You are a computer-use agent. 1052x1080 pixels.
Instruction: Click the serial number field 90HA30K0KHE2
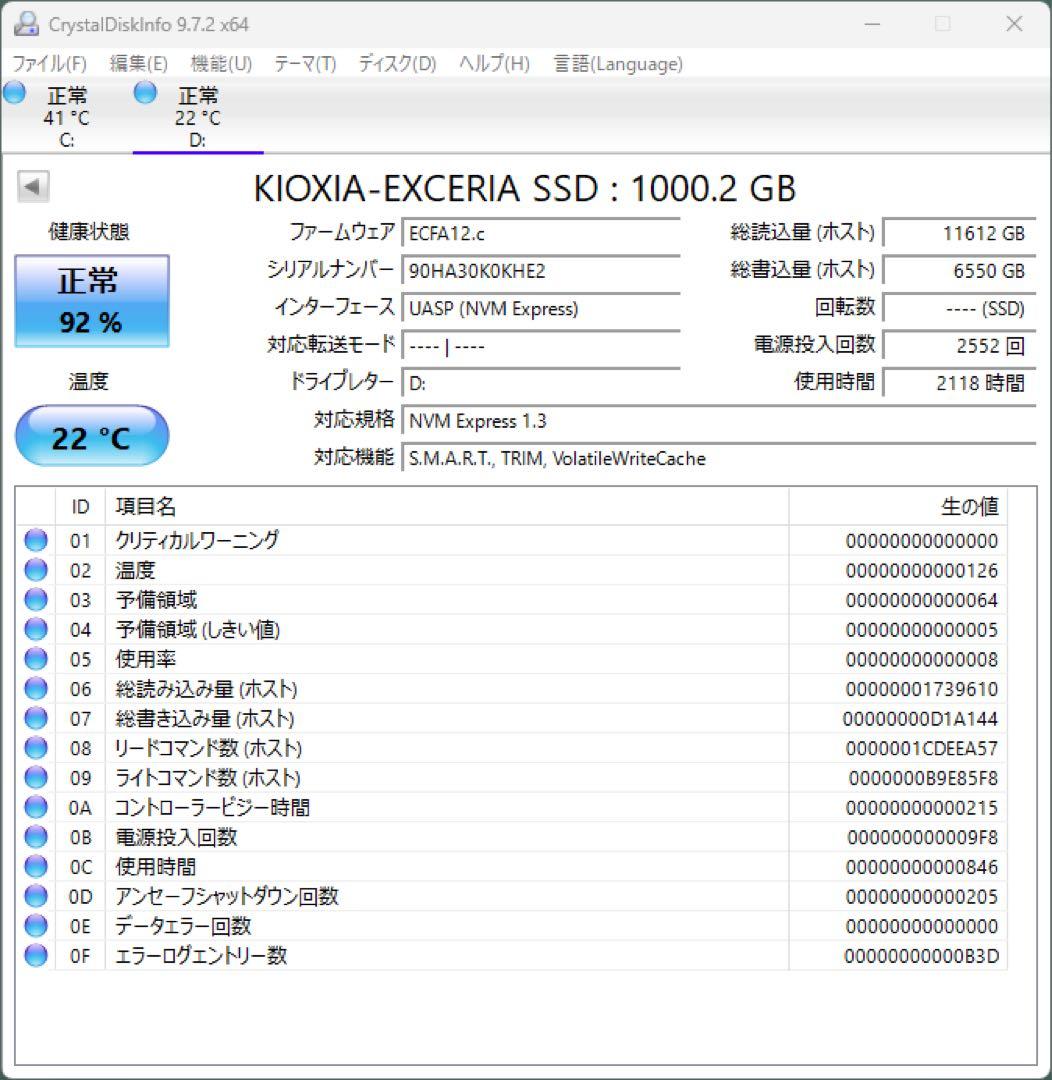pos(540,271)
